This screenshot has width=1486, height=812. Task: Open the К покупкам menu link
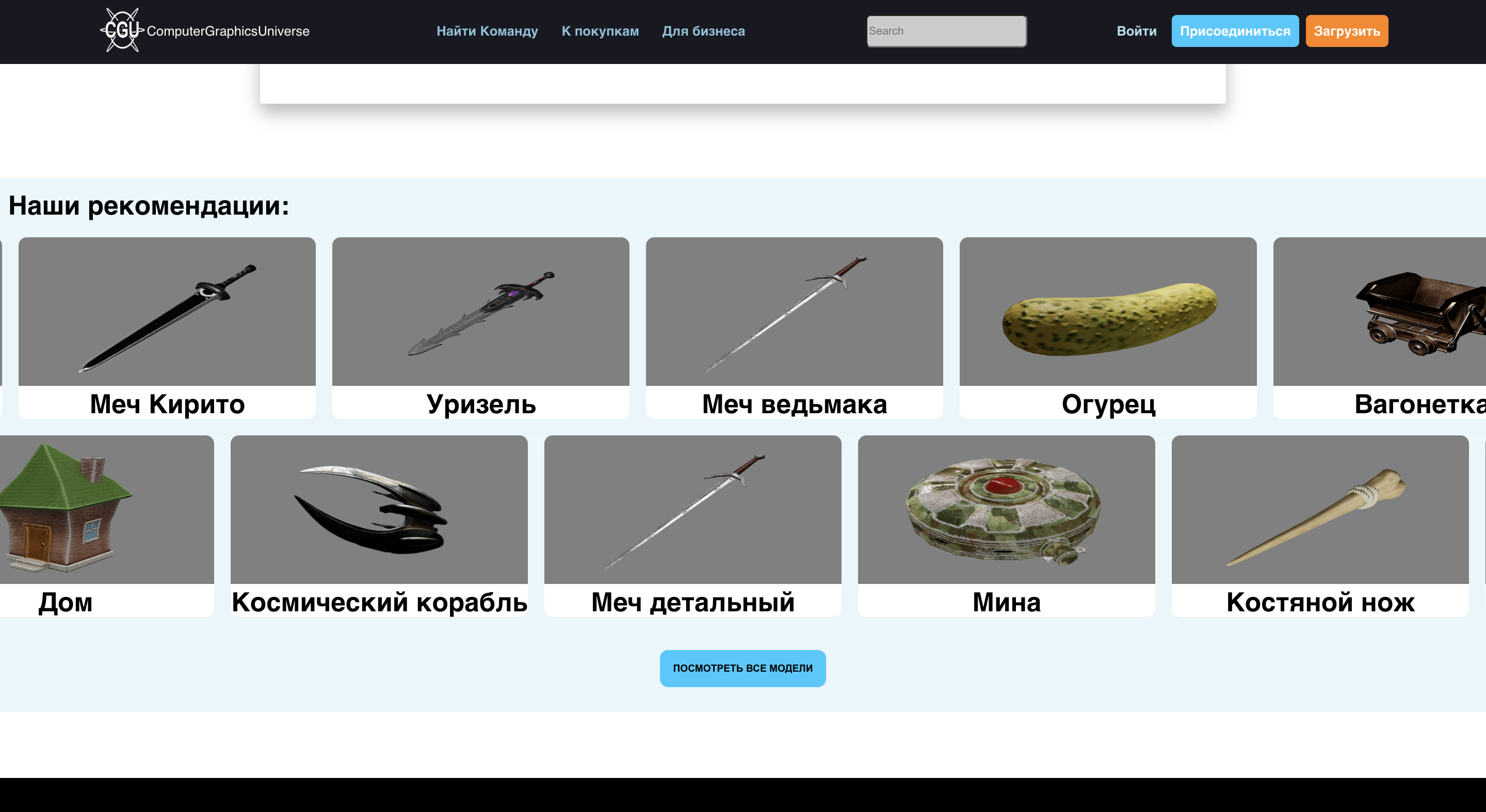(x=600, y=31)
